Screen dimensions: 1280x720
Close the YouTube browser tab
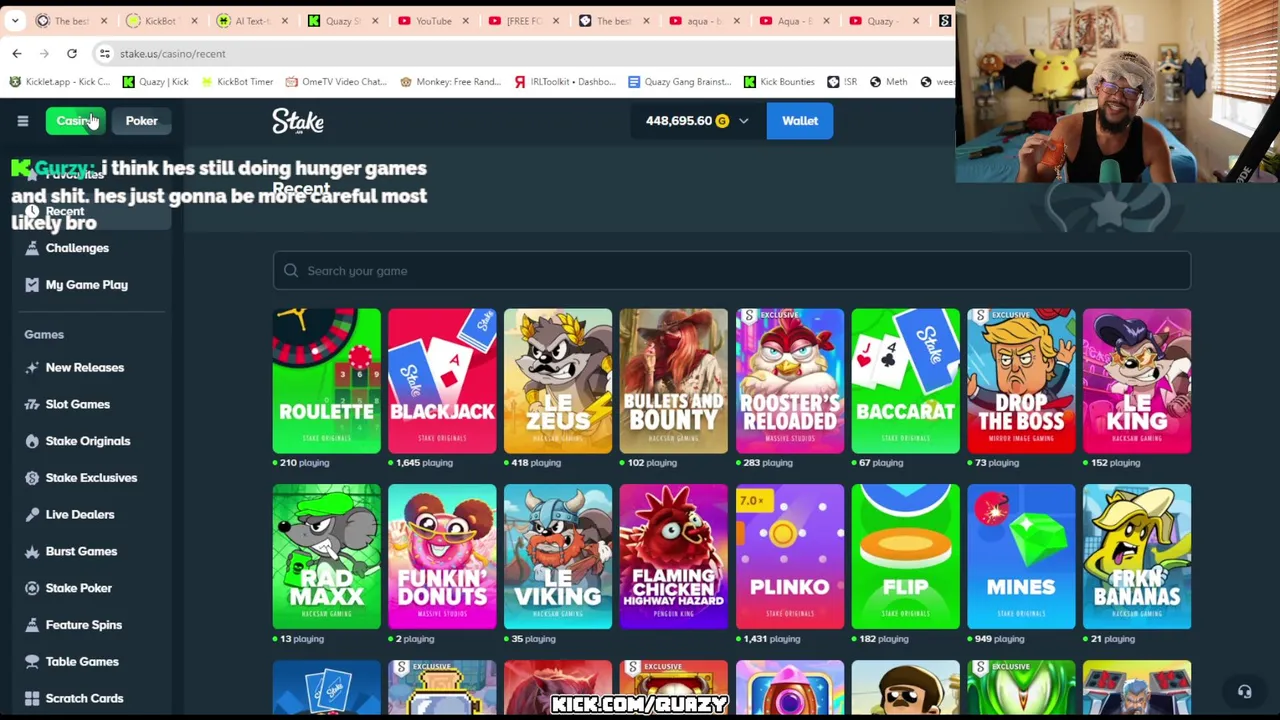[465, 20]
